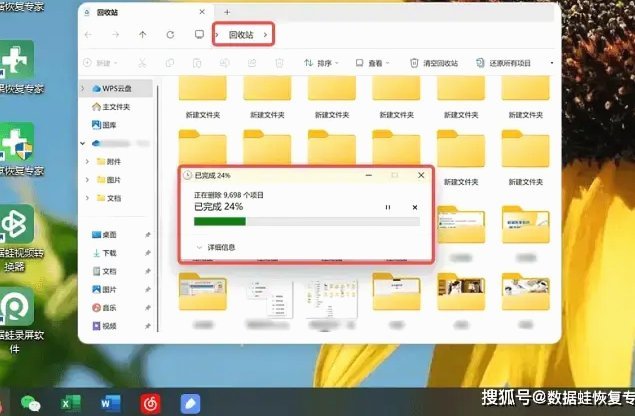The image size is (635, 416).
Task: Open 主文件夹 in sidebar
Action: [x=111, y=107]
